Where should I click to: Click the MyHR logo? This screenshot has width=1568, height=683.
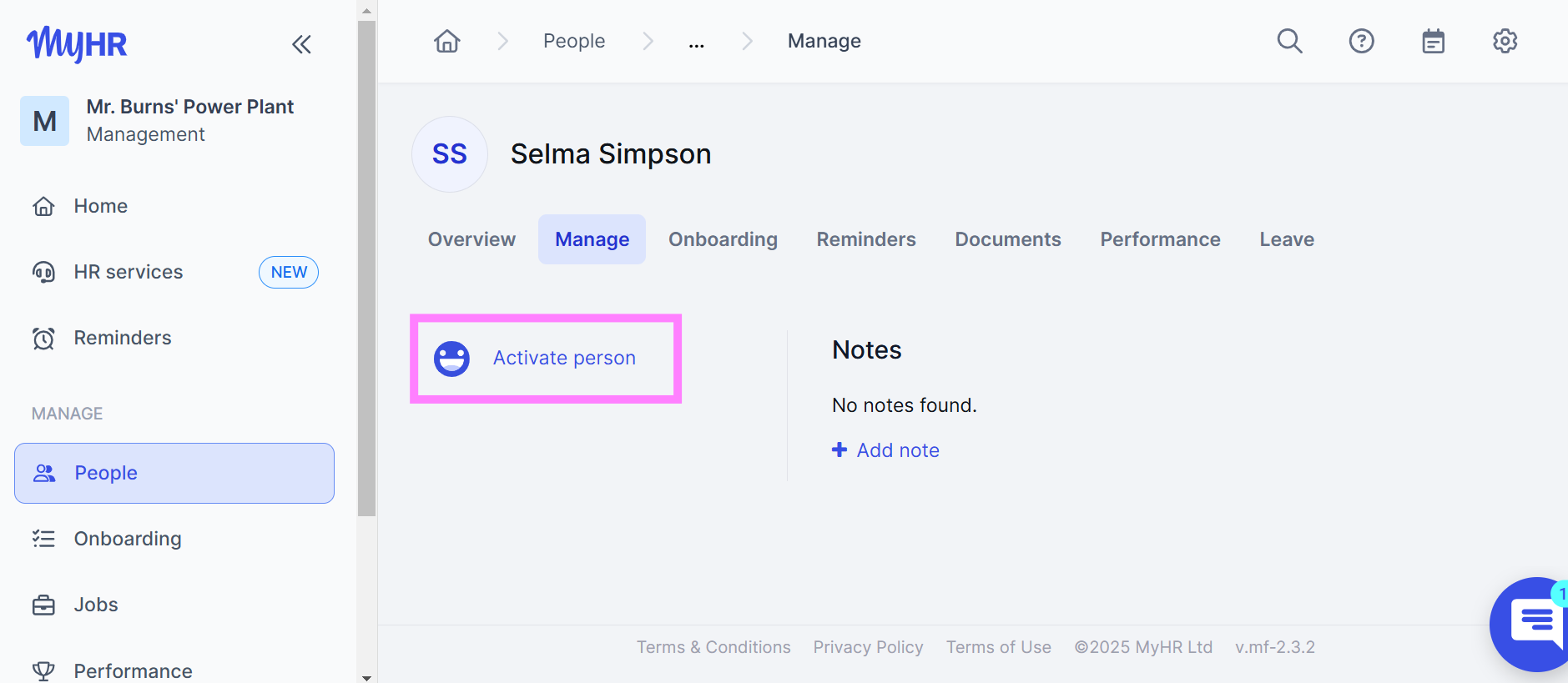(77, 43)
